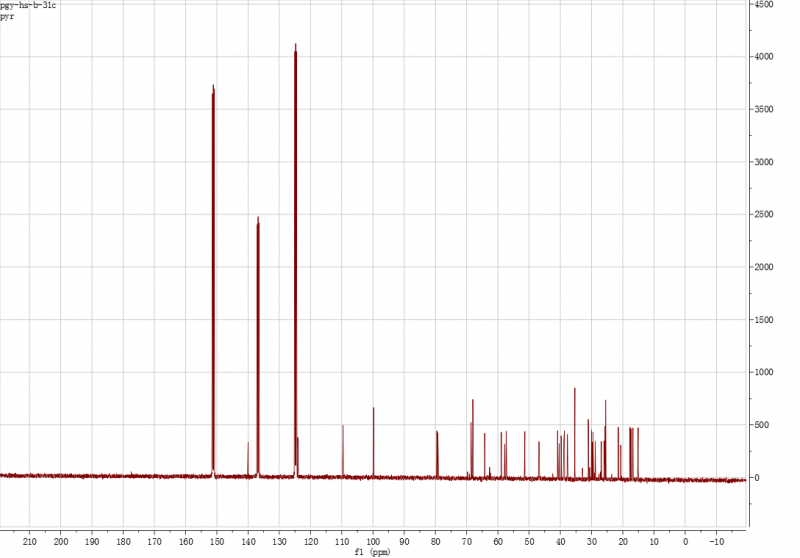
Task: Click the peak near 47 ppm
Action: [x=539, y=459]
